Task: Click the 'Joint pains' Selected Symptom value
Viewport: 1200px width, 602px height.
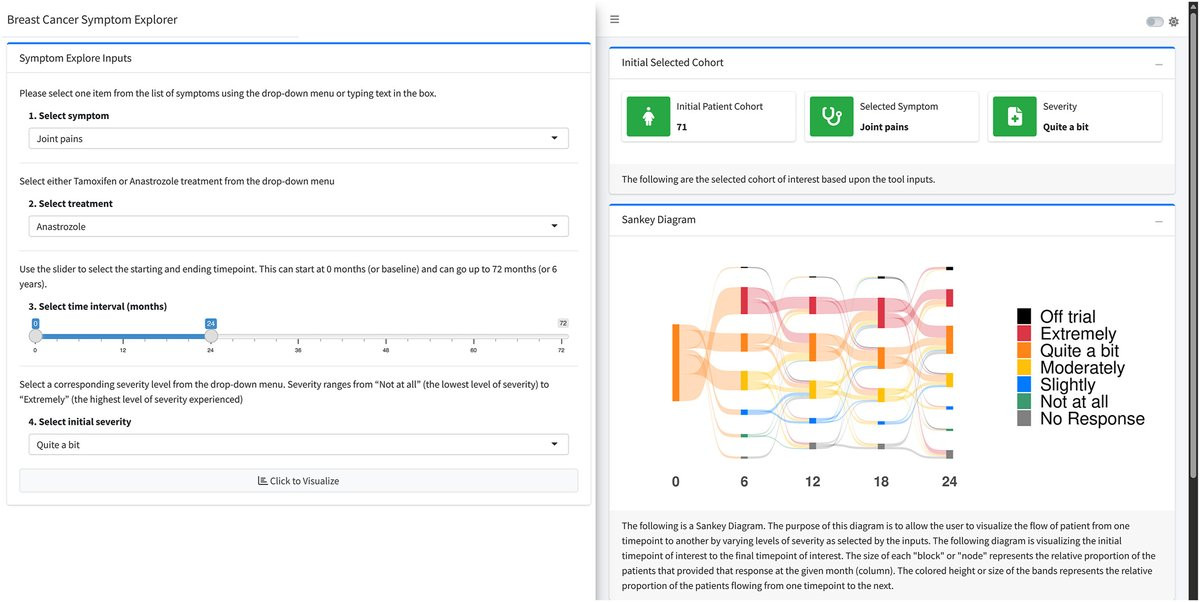Action: point(884,128)
